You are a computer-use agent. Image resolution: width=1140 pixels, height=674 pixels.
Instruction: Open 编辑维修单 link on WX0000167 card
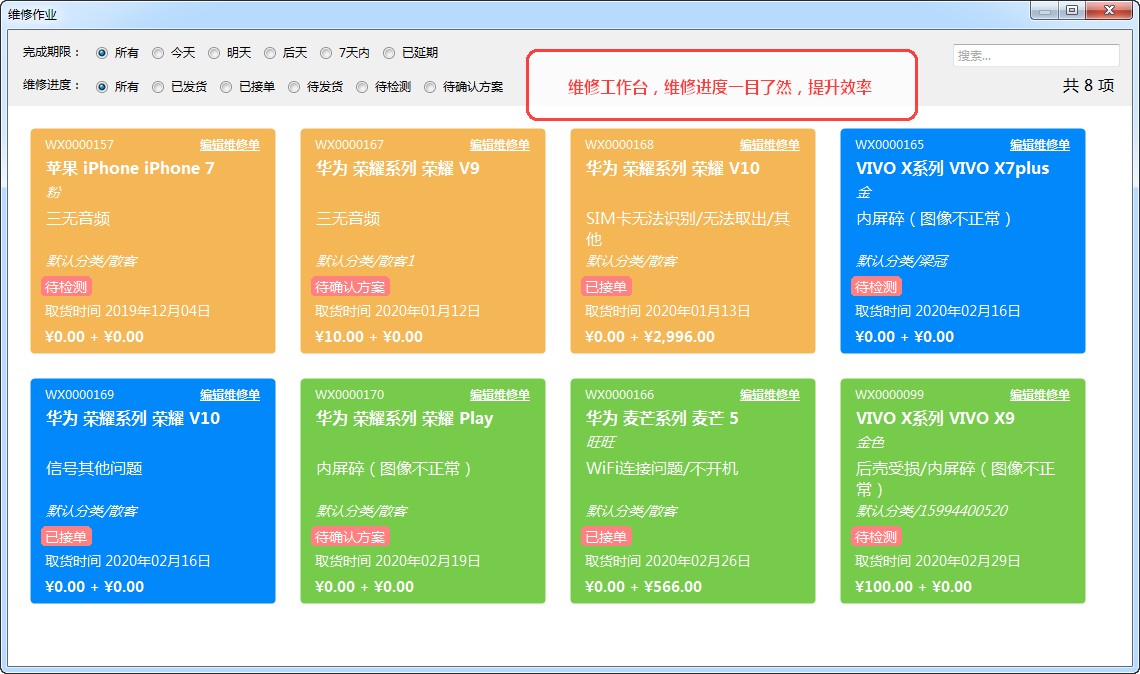(x=499, y=145)
